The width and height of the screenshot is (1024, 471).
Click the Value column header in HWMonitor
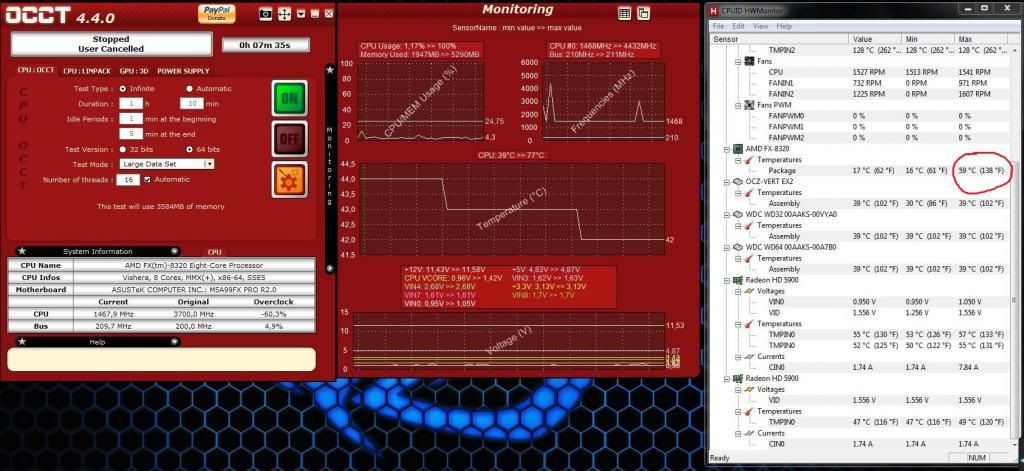875,39
